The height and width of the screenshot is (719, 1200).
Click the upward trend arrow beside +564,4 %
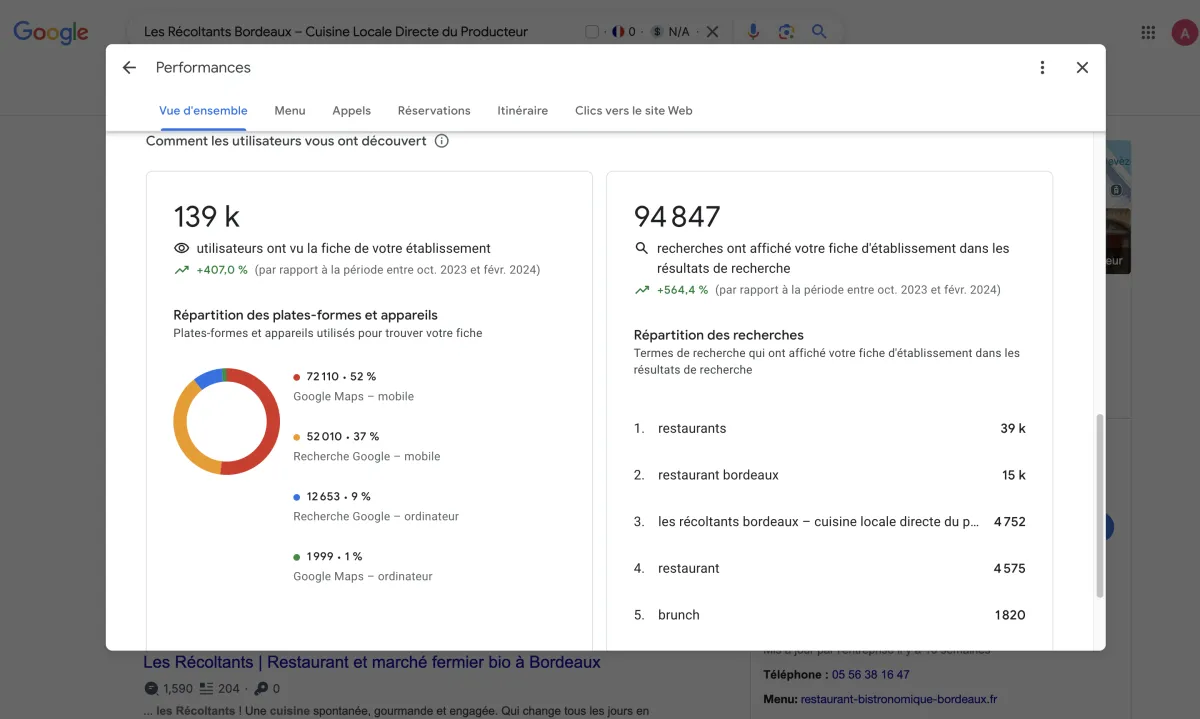coord(642,290)
